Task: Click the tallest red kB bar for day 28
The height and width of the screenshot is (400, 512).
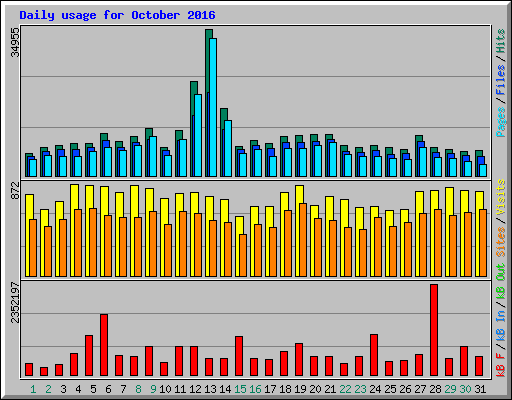Action: (x=434, y=330)
